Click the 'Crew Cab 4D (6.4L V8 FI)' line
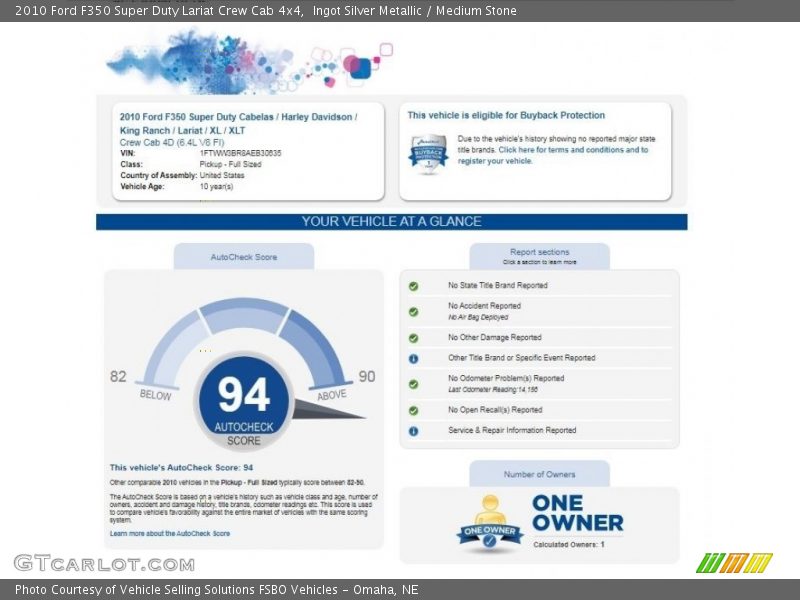Screen dimensions: 800x600 point(172,142)
